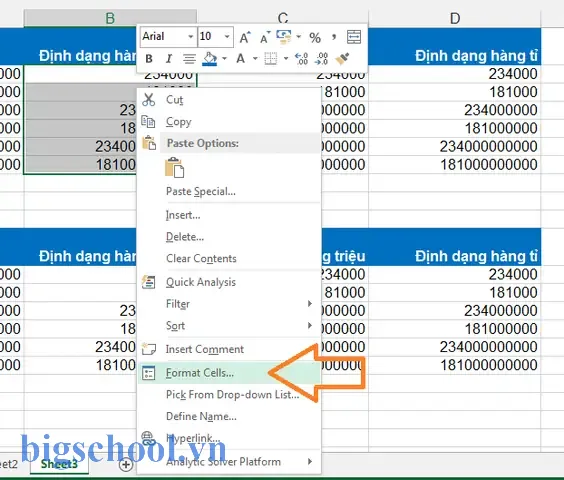
Task: Open the accounting format dropdown arrow
Action: click(299, 37)
